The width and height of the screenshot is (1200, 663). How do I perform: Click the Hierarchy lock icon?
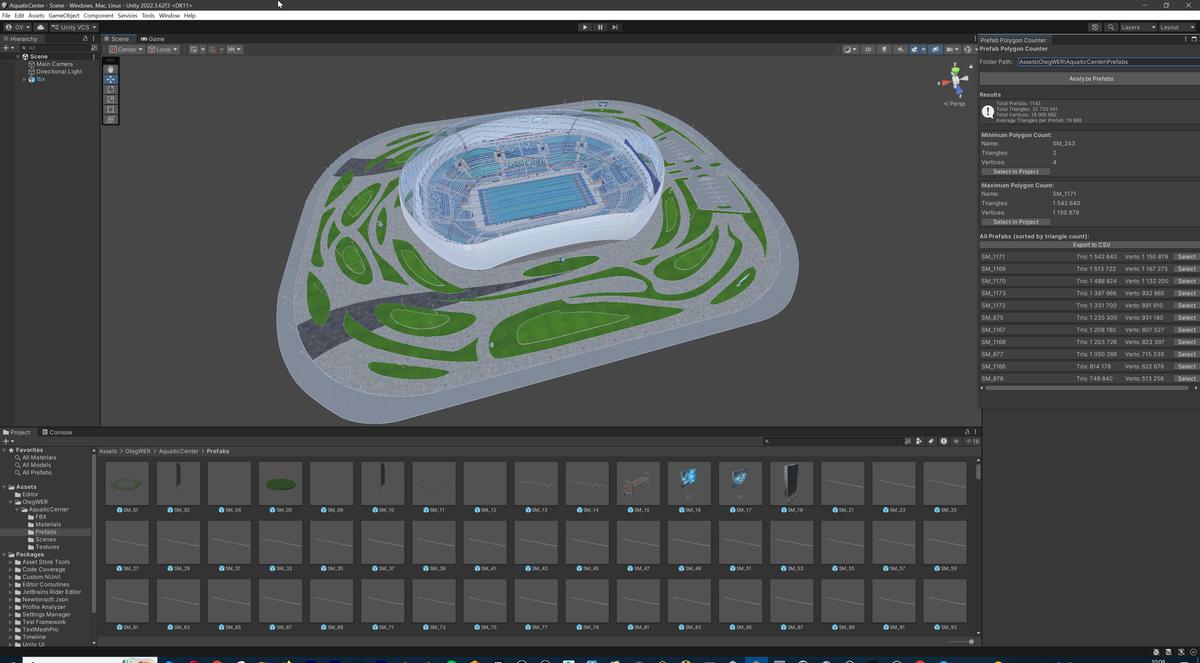point(85,39)
